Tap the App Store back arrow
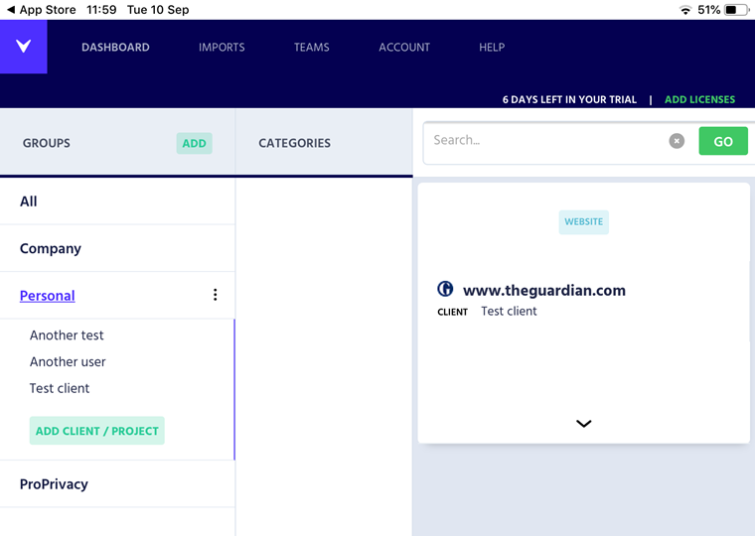Viewport: 755px width, 536px height. [11, 10]
